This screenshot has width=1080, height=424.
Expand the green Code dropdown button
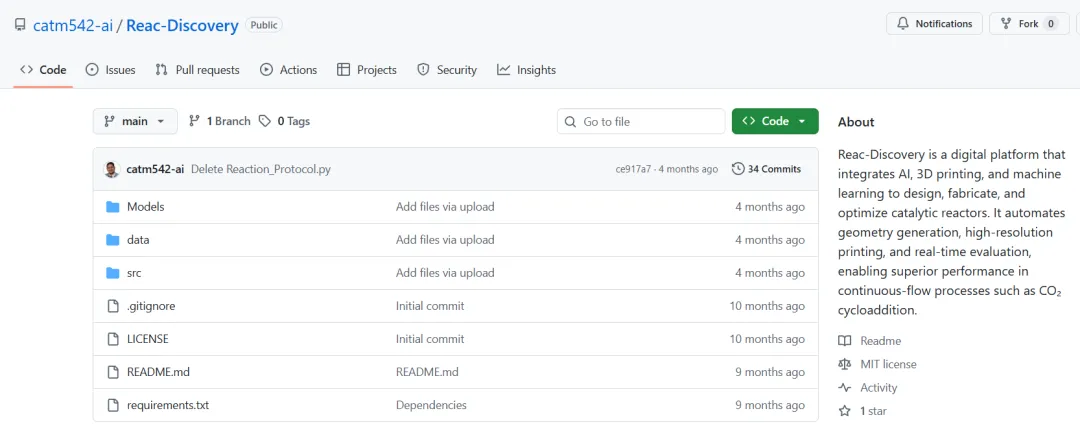coord(775,121)
